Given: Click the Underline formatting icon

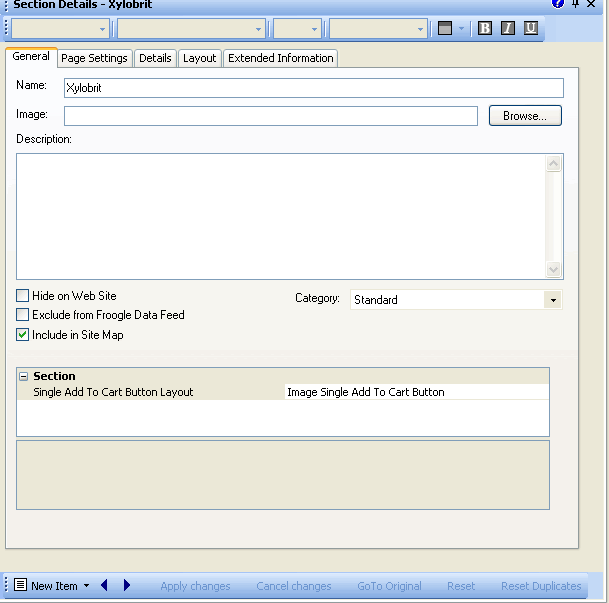Looking at the screenshot, I should click(x=531, y=28).
